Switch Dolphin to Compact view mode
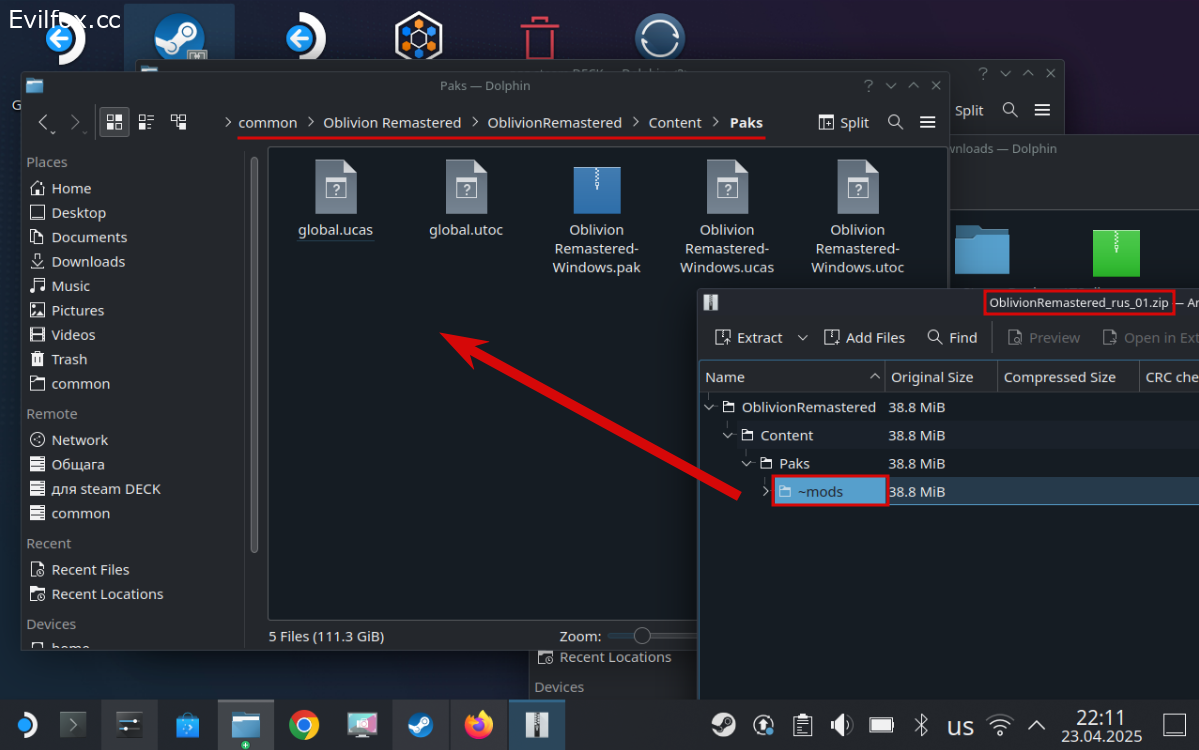Screen dimensions: 1199x750 point(146,122)
